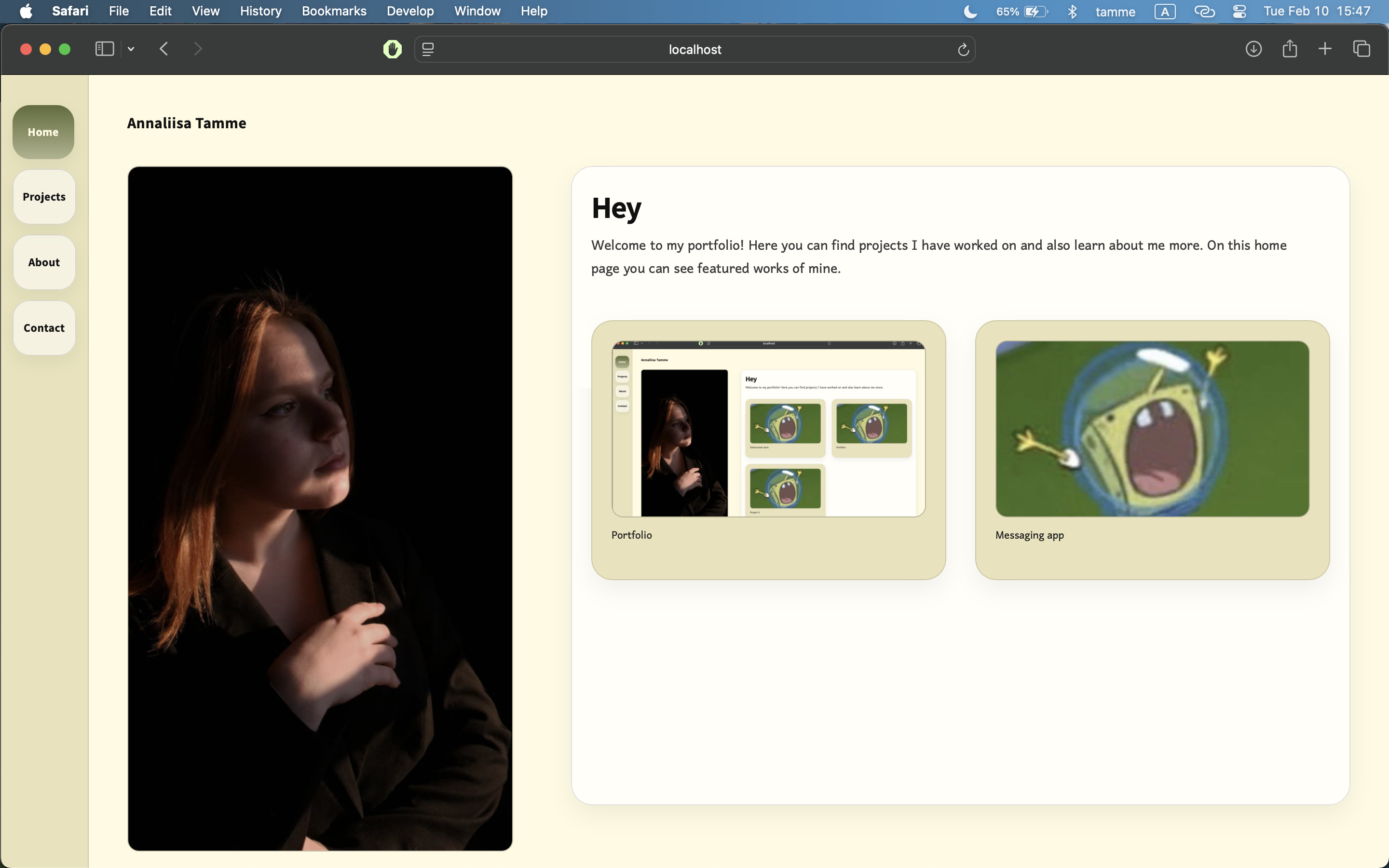This screenshot has width=1389, height=868.
Task: Open the Develop menu
Action: coord(410,11)
